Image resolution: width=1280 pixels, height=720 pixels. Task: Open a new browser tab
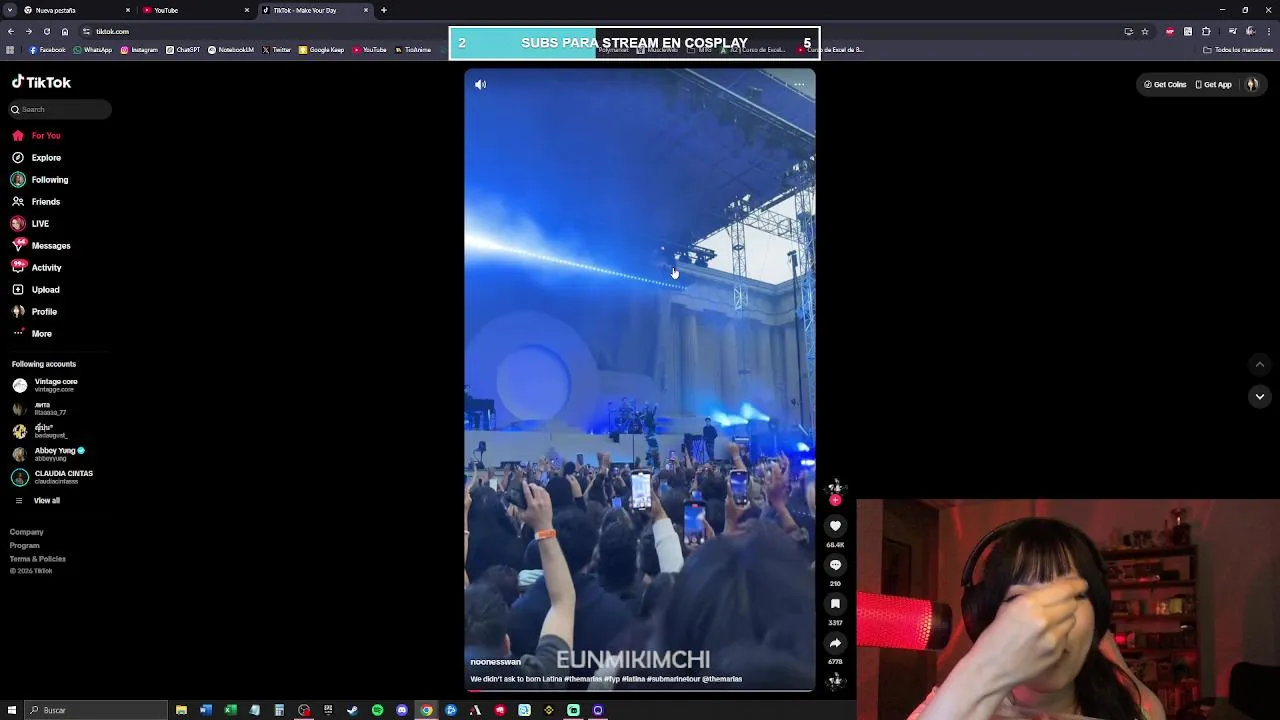pos(384,10)
